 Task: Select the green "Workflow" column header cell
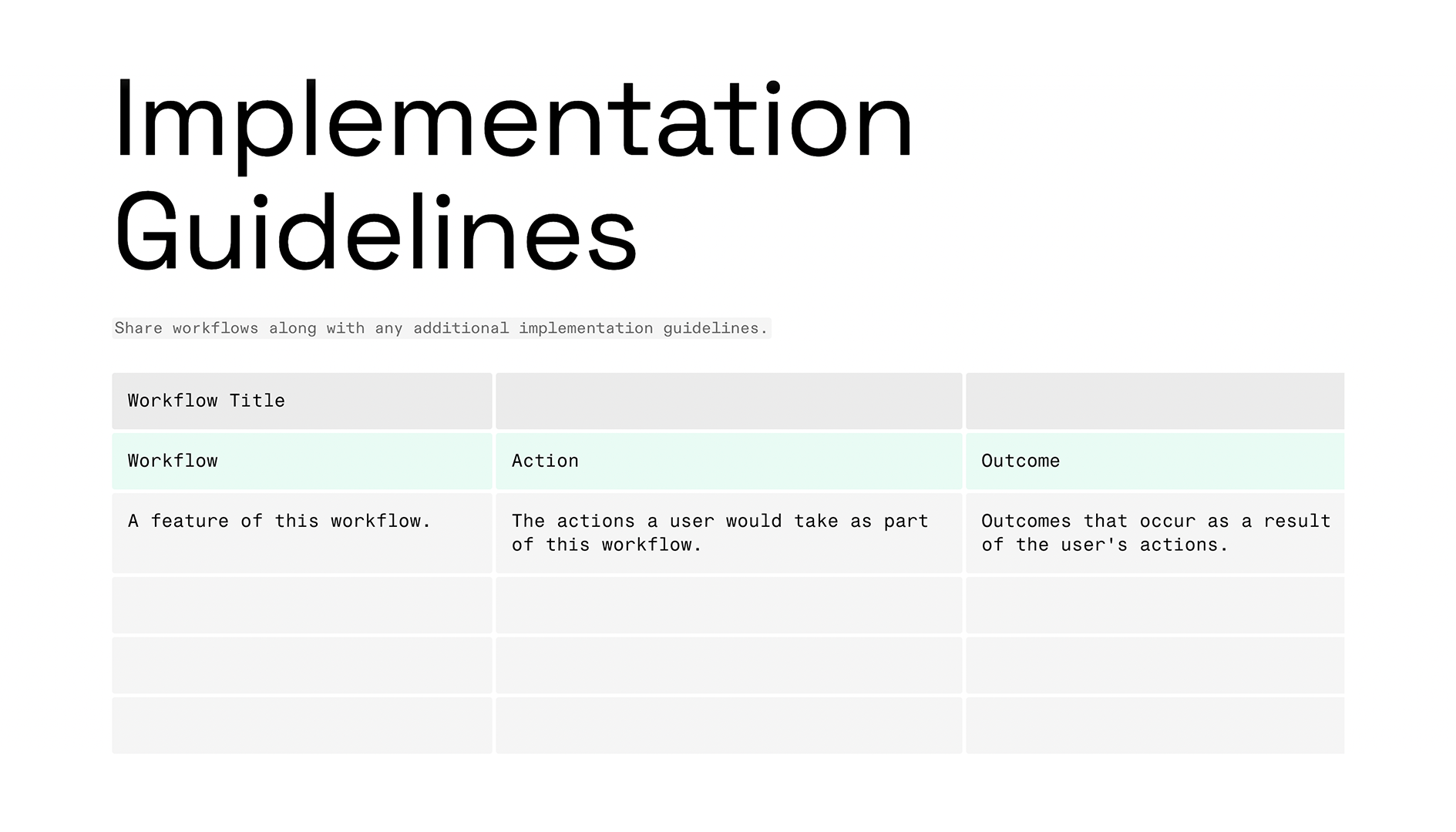[x=301, y=461]
